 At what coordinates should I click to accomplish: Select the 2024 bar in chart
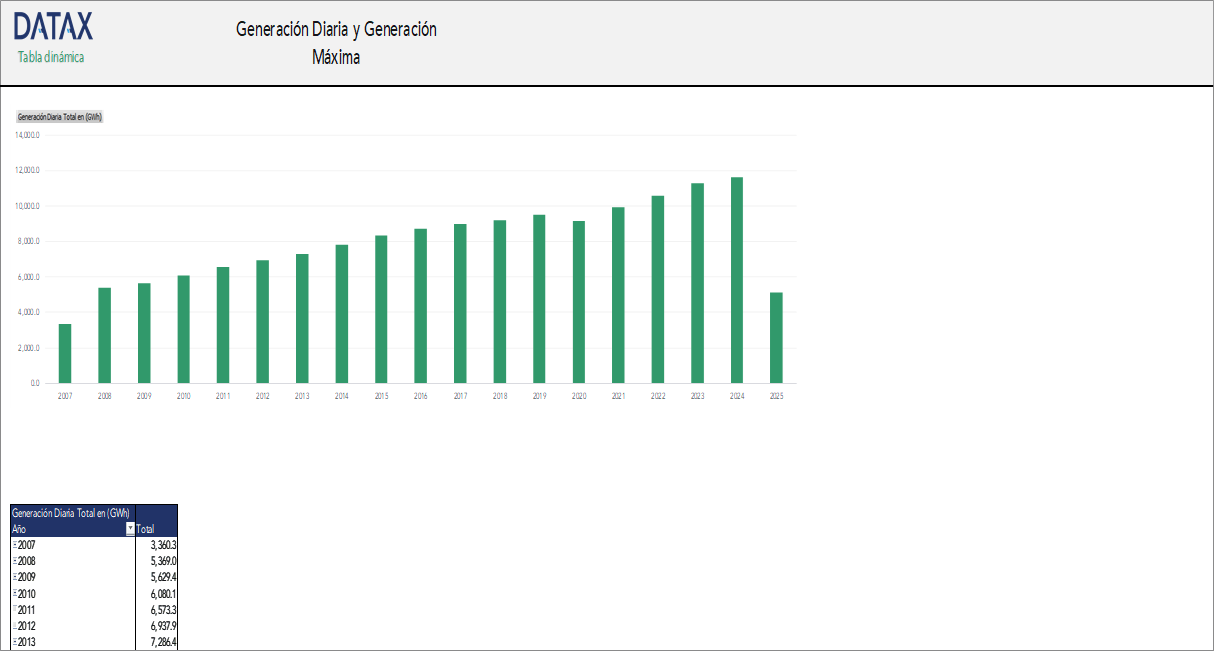[737, 280]
